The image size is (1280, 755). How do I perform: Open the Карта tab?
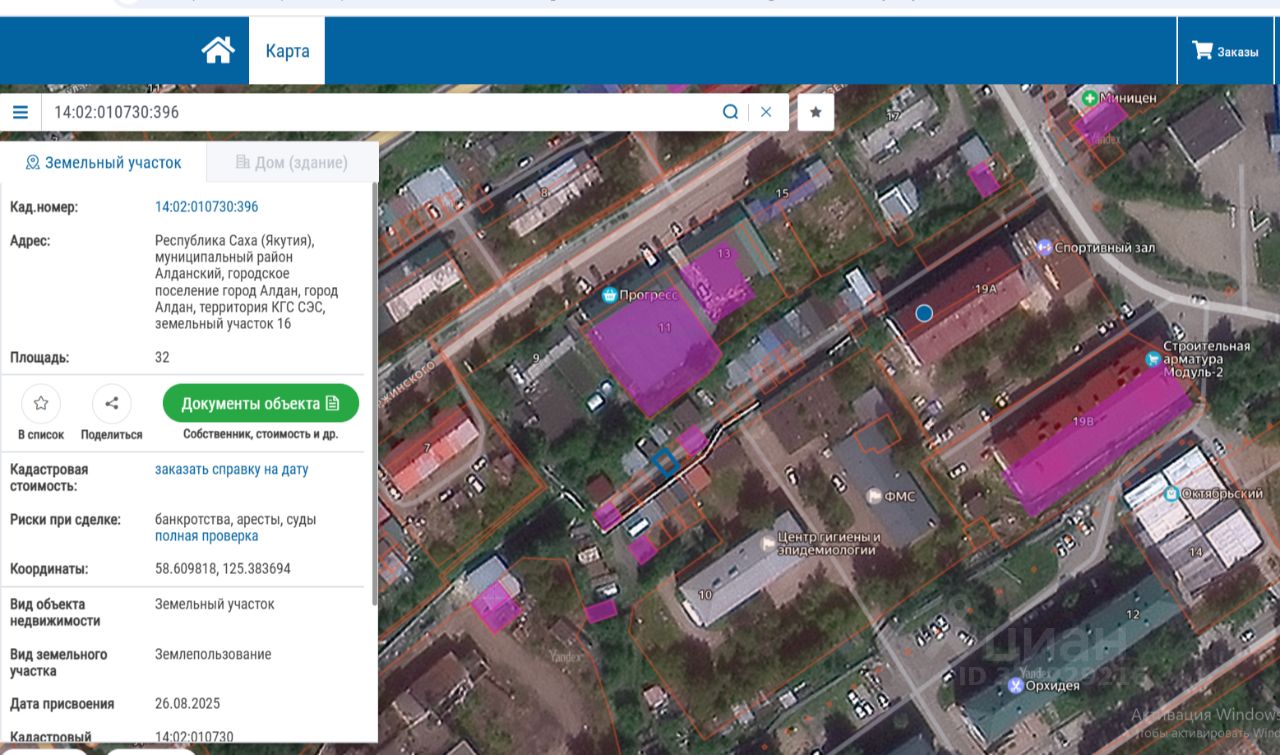(287, 51)
